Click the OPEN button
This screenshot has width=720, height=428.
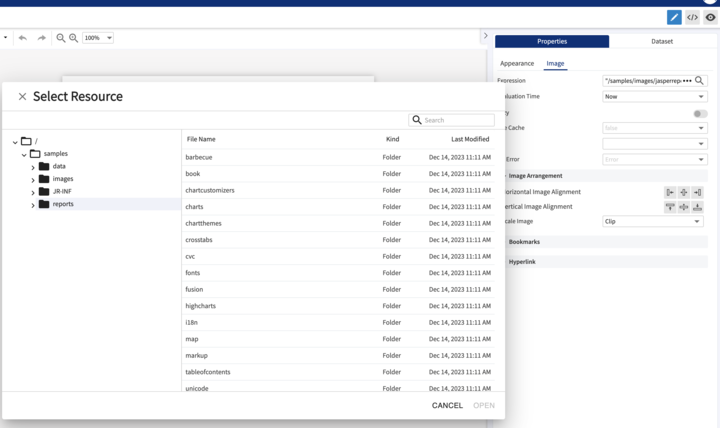point(484,405)
